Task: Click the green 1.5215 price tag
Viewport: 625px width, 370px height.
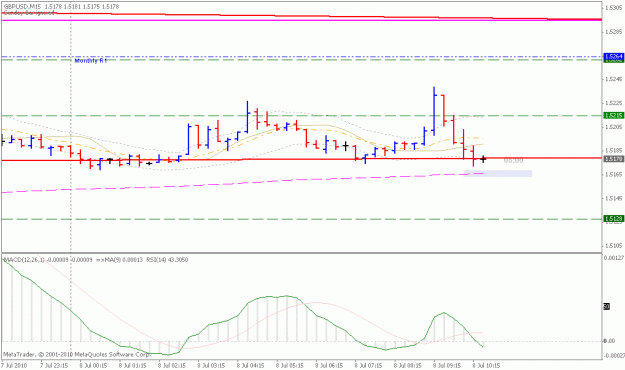Action: point(614,116)
